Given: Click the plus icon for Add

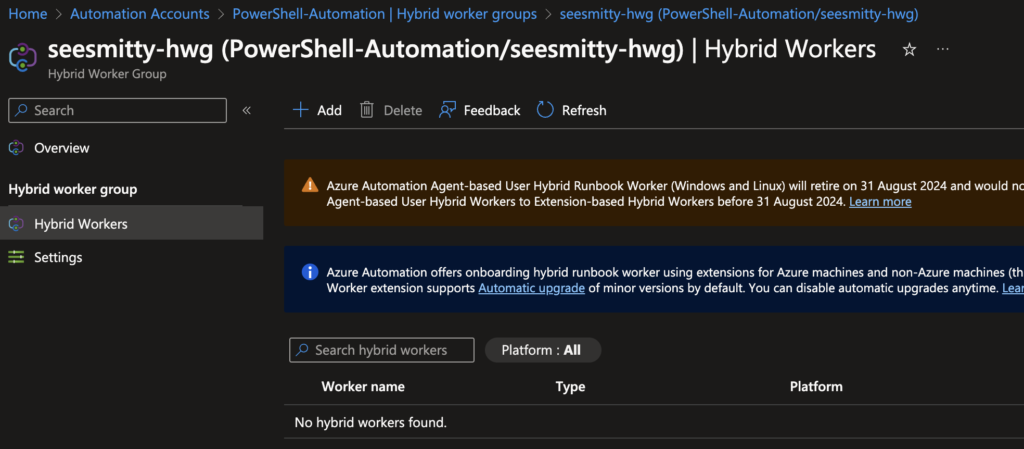Looking at the screenshot, I should [300, 110].
